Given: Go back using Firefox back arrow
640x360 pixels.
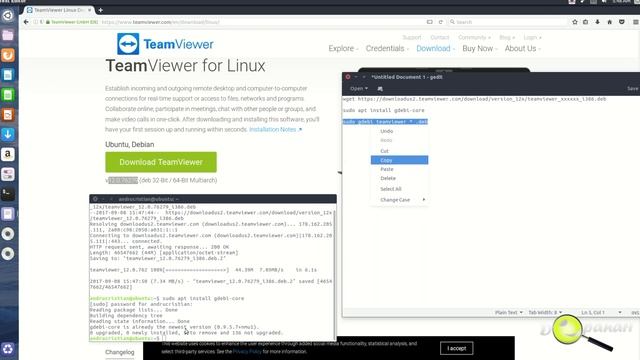Looking at the screenshot, I should tap(26, 22).
